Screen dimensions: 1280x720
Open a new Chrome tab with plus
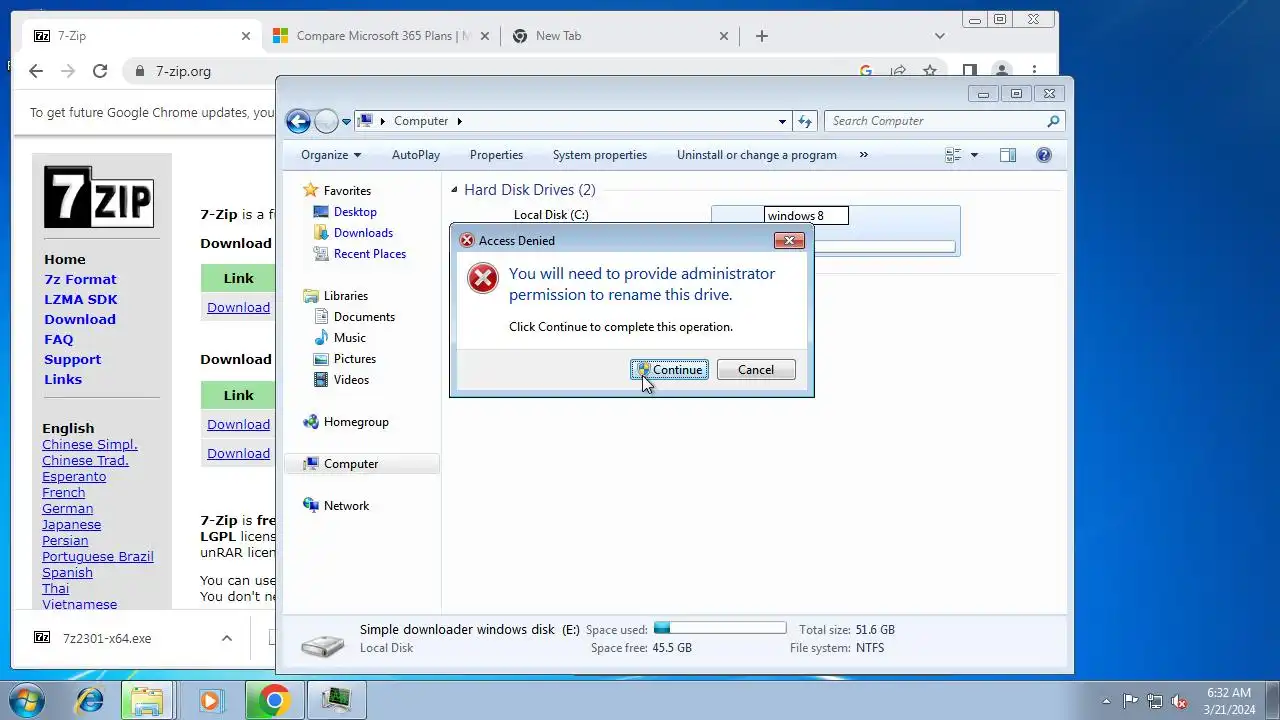point(762,36)
